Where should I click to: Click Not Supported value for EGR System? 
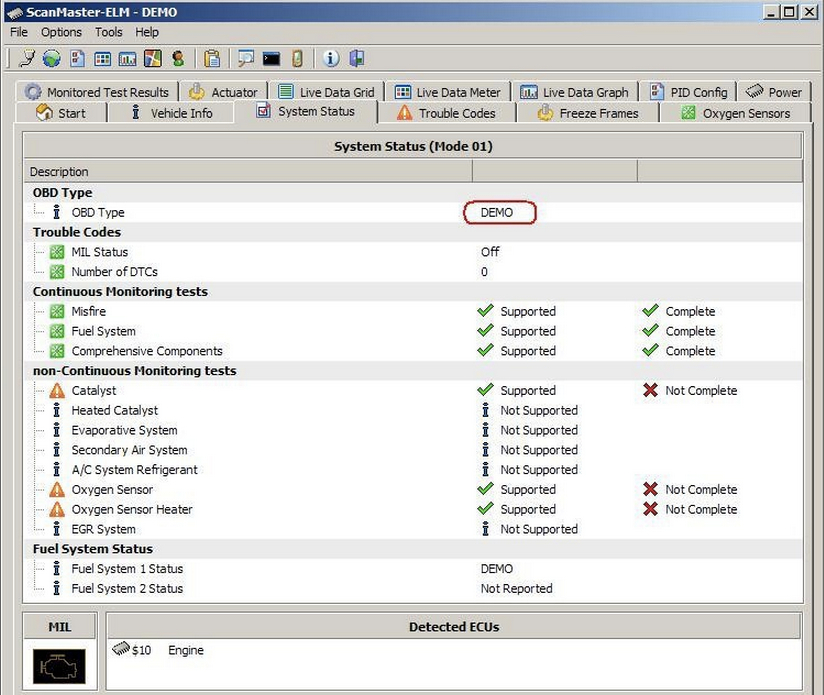coord(539,530)
